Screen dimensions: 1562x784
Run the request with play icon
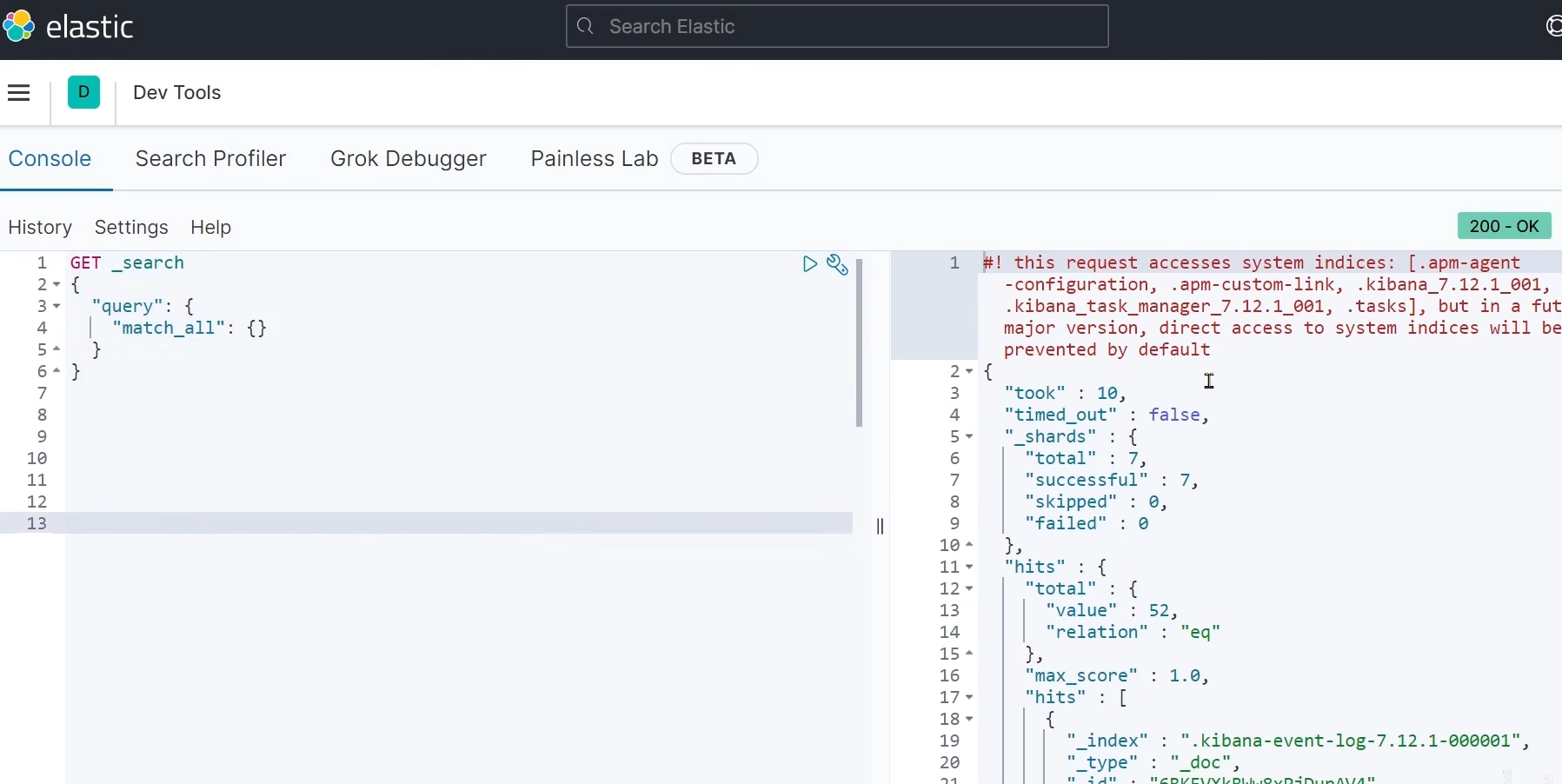[810, 264]
